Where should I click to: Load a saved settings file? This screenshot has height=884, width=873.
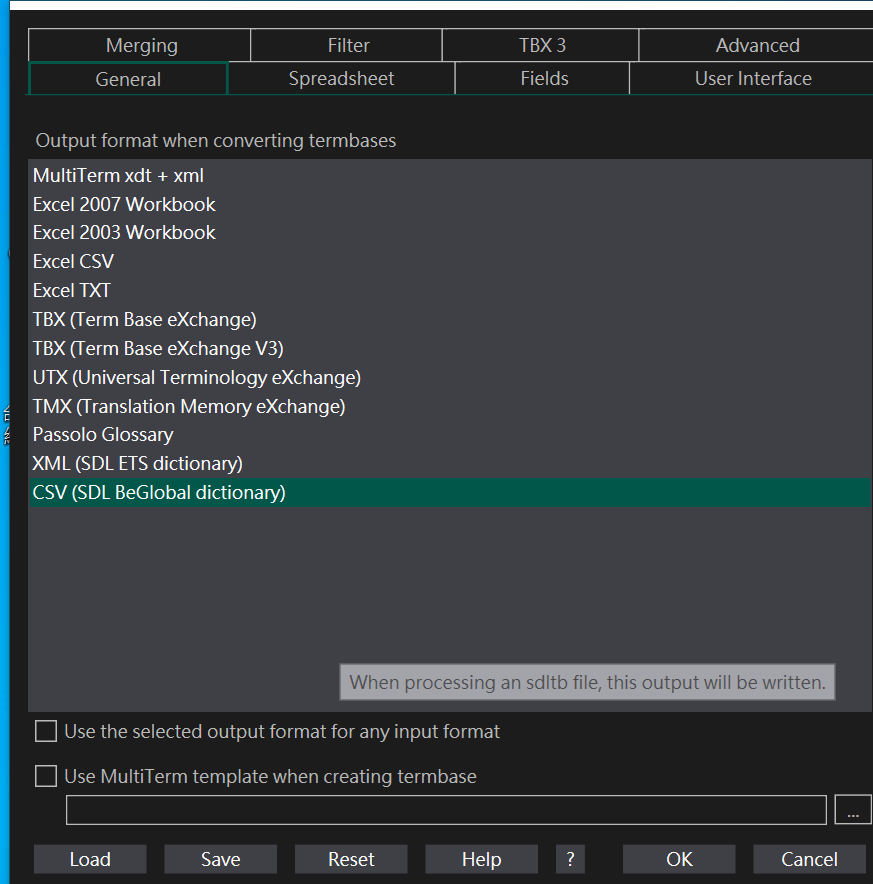(x=90, y=859)
